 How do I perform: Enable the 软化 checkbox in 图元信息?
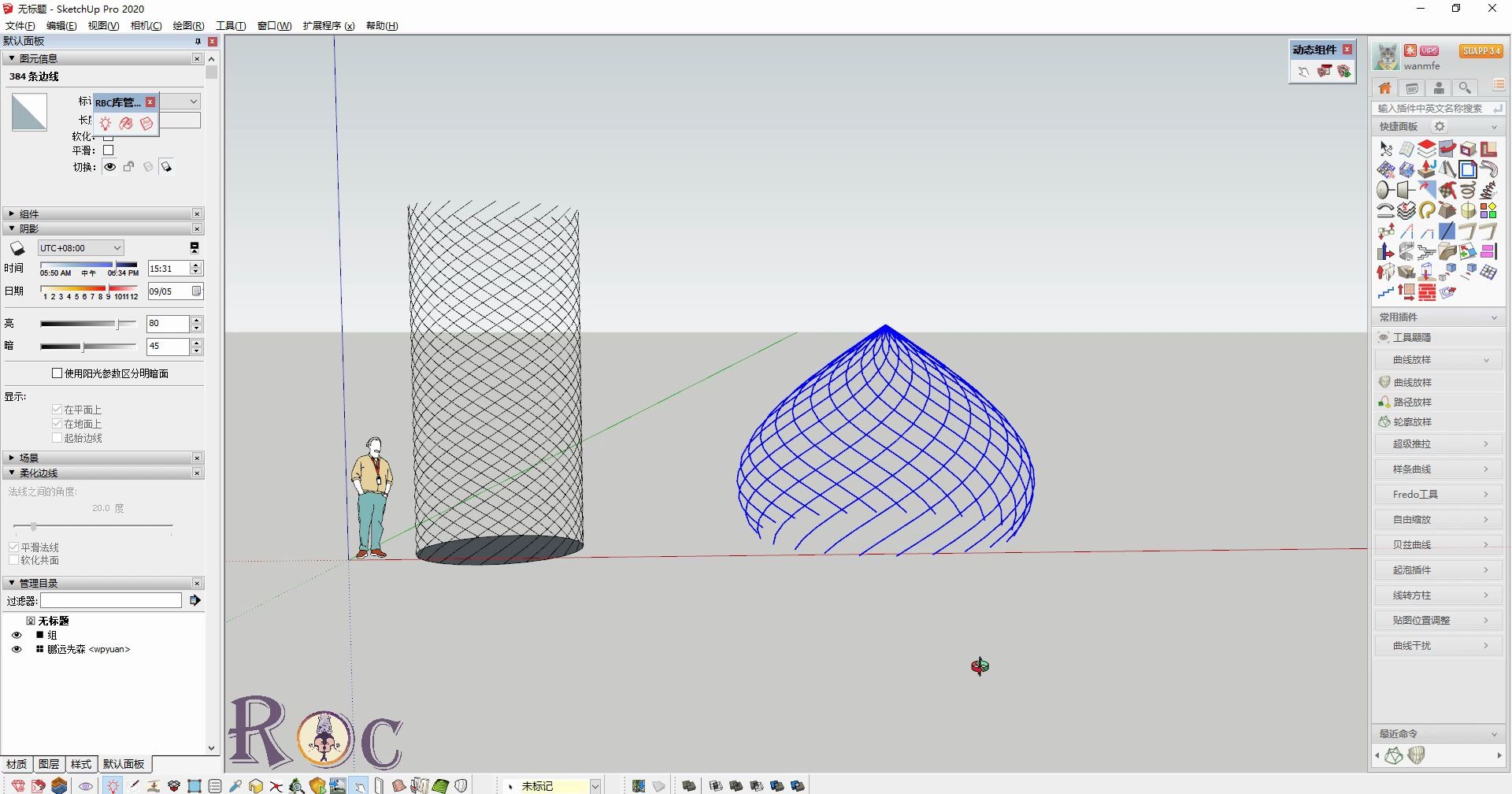click(108, 135)
